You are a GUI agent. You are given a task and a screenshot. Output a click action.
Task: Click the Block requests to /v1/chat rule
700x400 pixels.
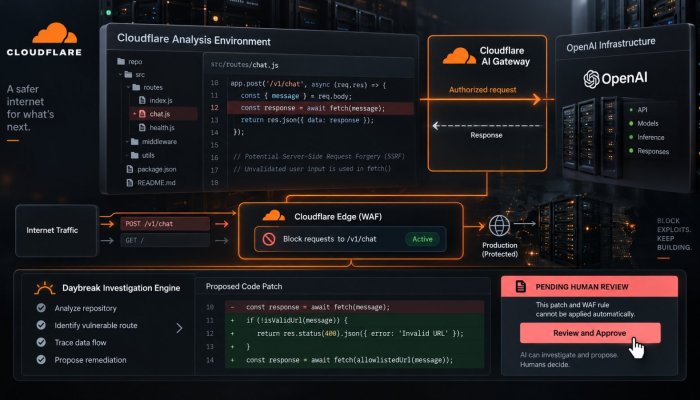350,239
